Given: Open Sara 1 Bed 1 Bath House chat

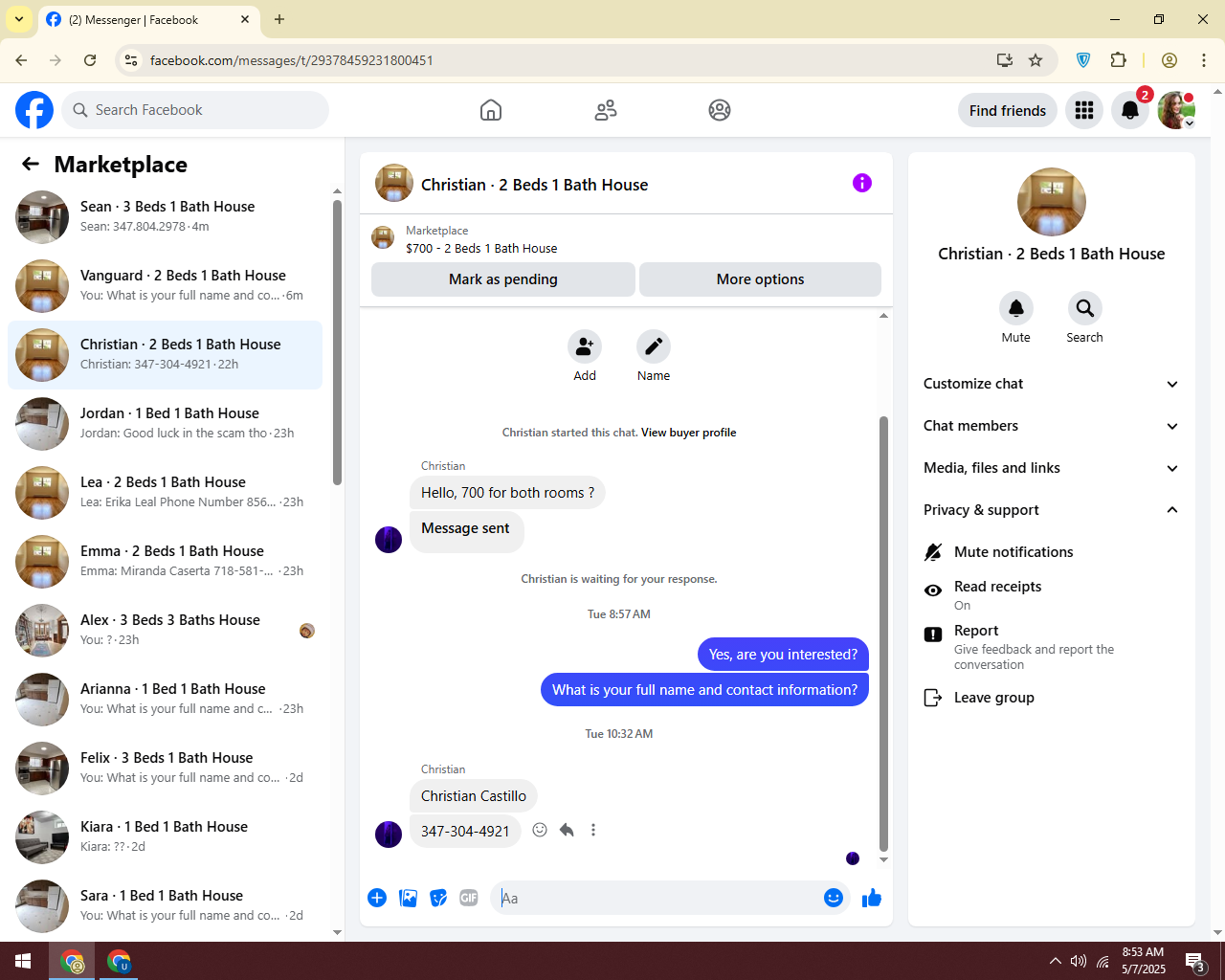Looking at the screenshot, I should coord(165,906).
